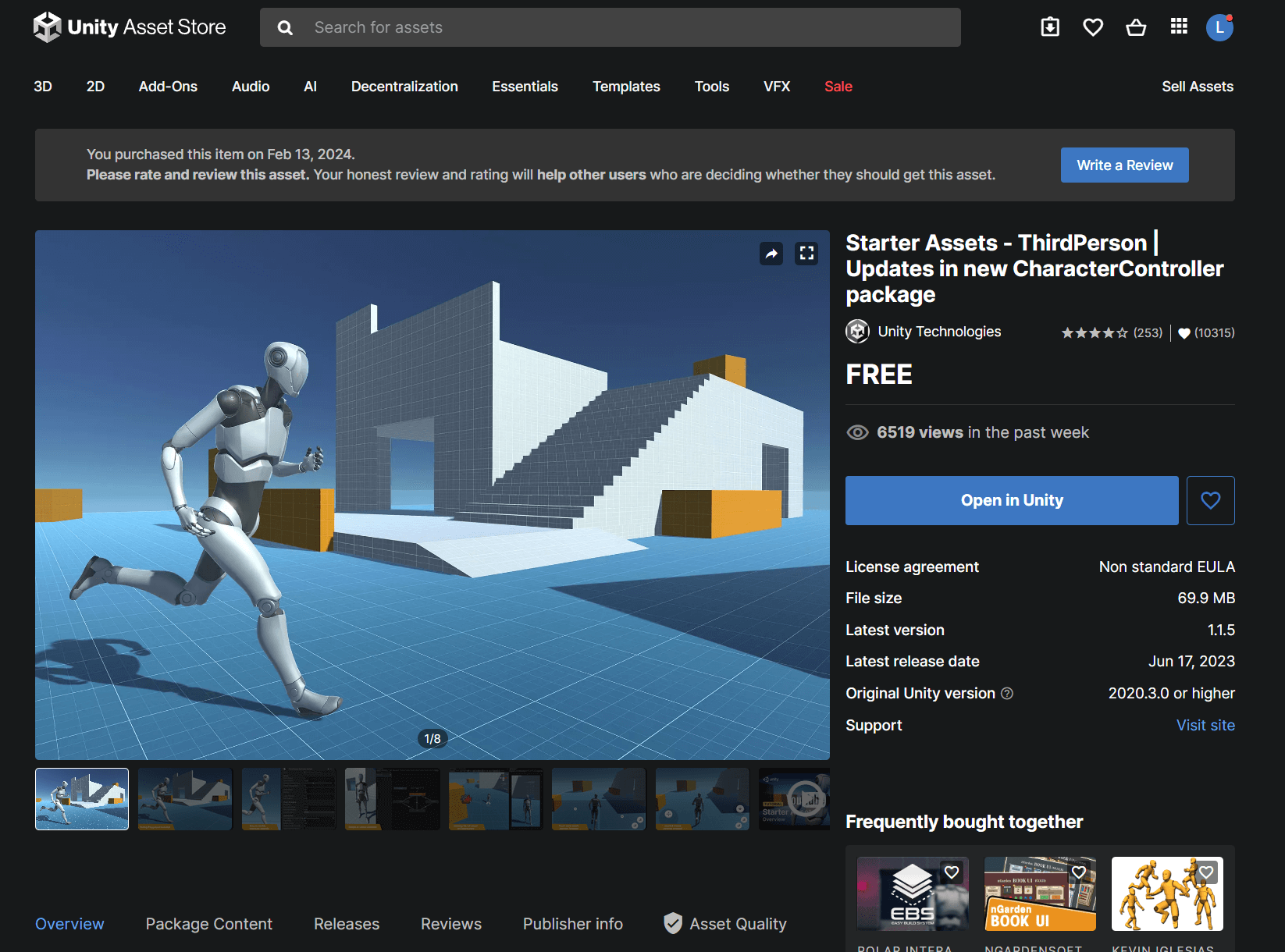Open the 3D category menu
The height and width of the screenshot is (952, 1285).
click(x=43, y=87)
